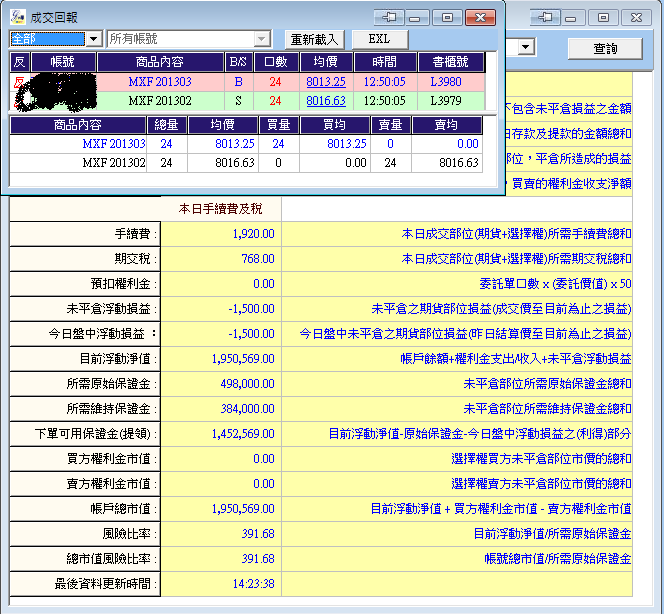Click the 總量 column header
Viewport: 664px width, 614px height.
tap(166, 124)
